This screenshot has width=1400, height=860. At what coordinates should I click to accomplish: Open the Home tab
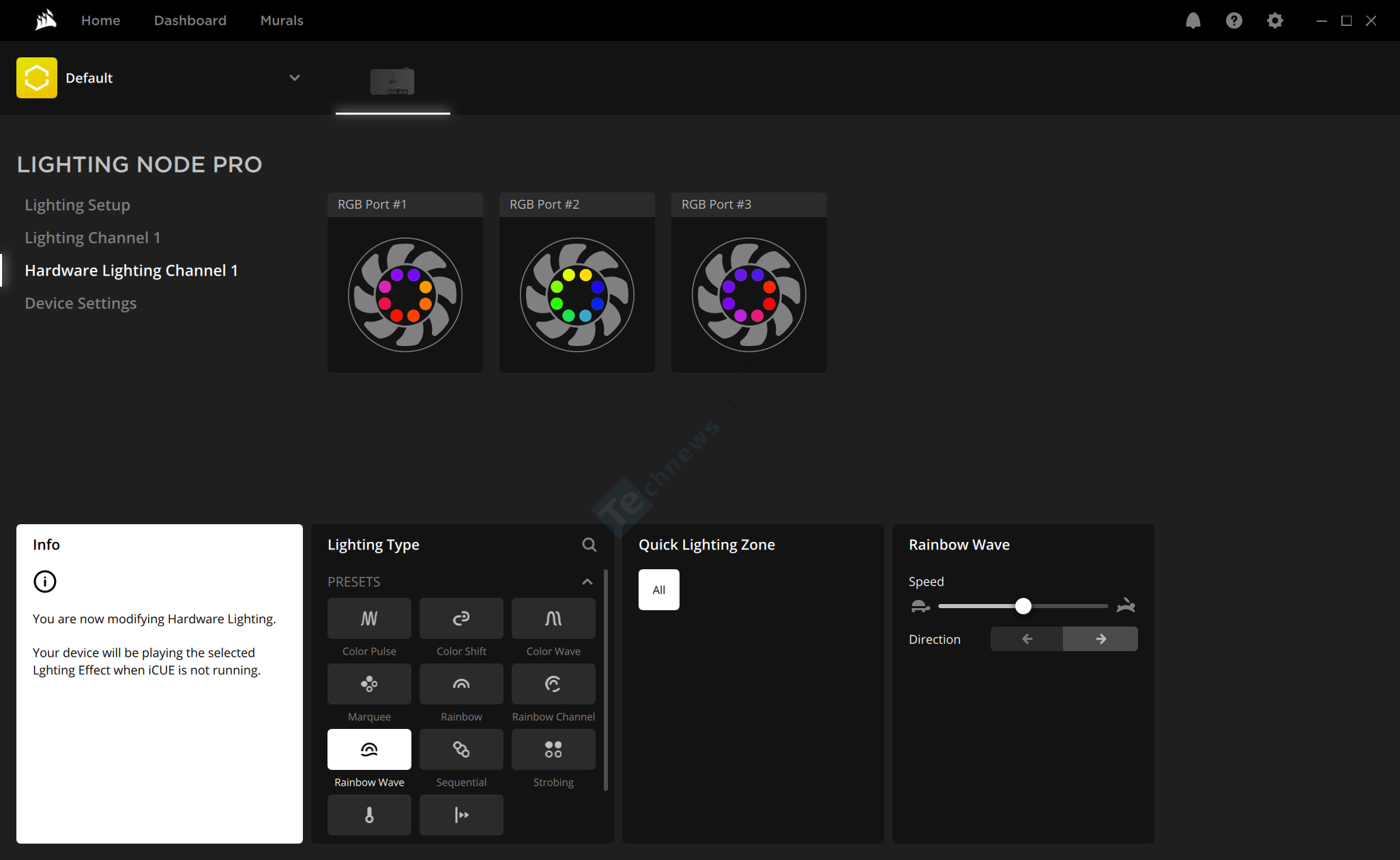pyautogui.click(x=101, y=20)
